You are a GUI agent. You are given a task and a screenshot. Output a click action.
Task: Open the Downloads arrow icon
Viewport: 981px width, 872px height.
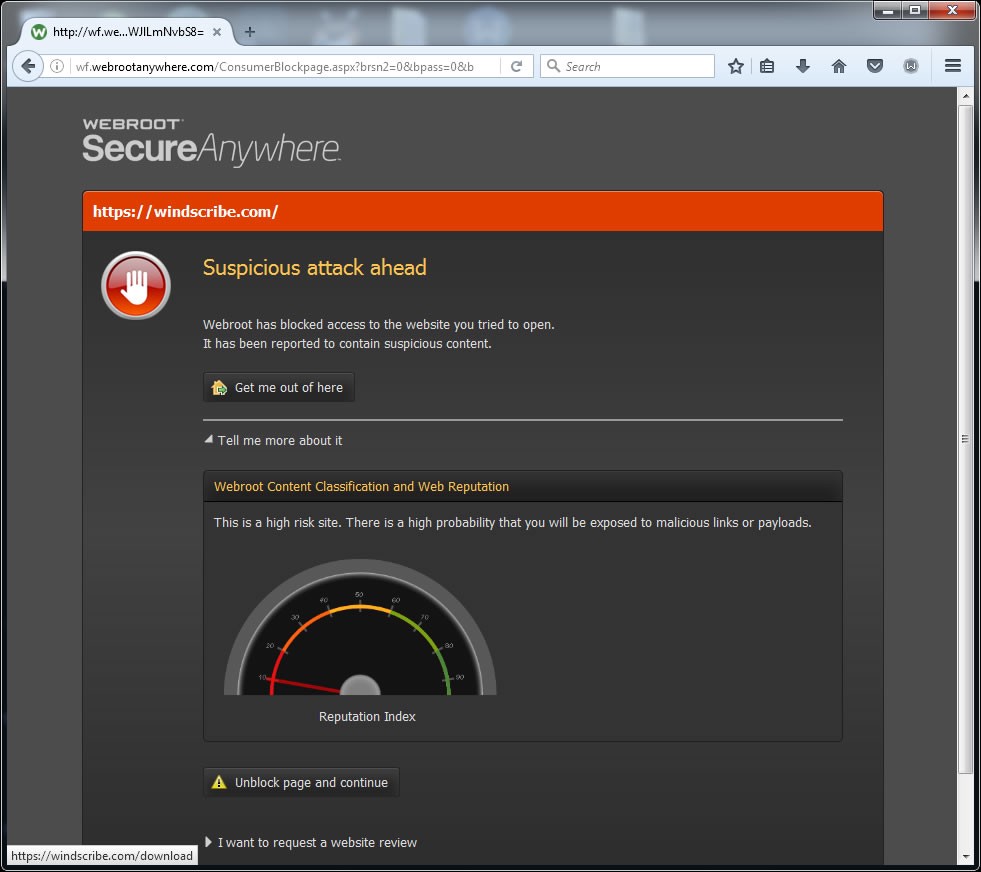coord(803,66)
